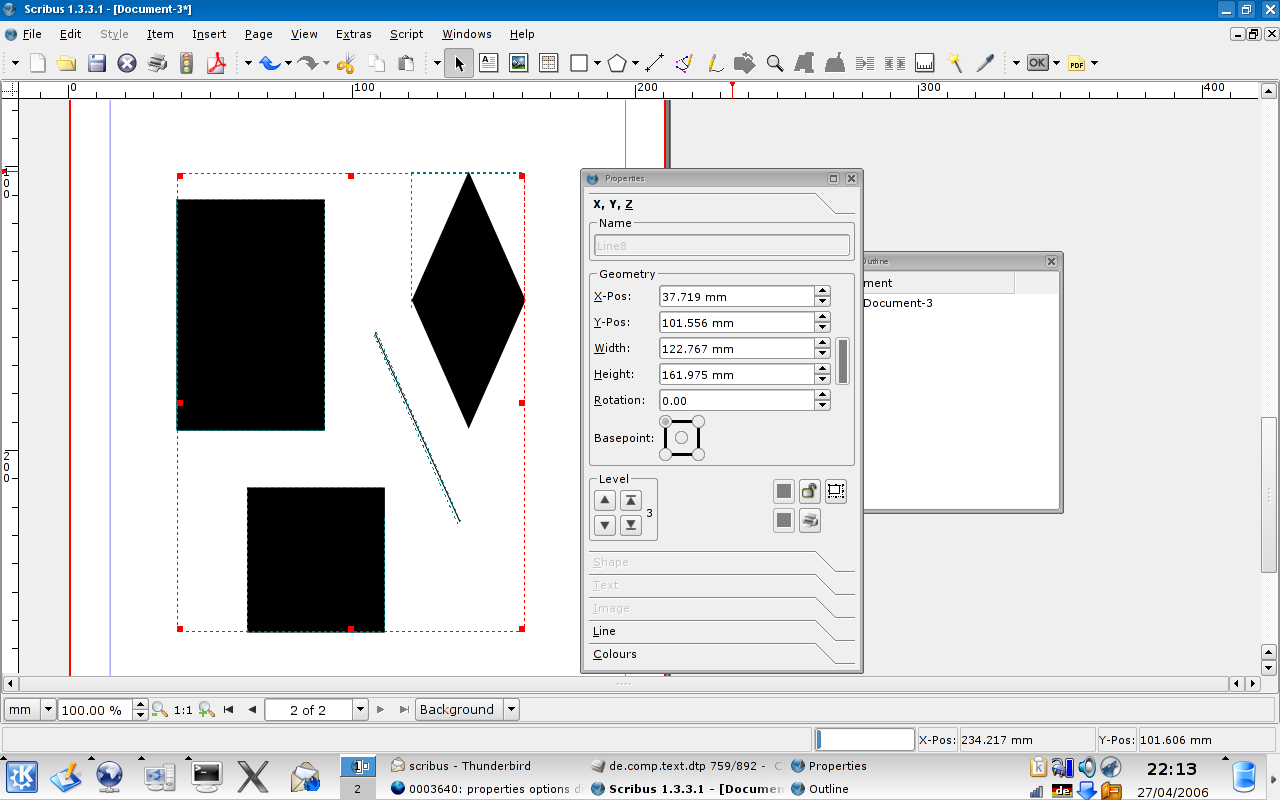1280x800 pixels.
Task: Raise the item to top level
Action: pyautogui.click(x=631, y=500)
